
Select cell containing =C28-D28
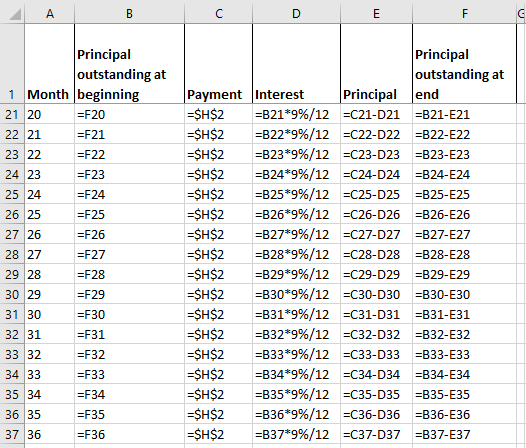click(x=376, y=254)
